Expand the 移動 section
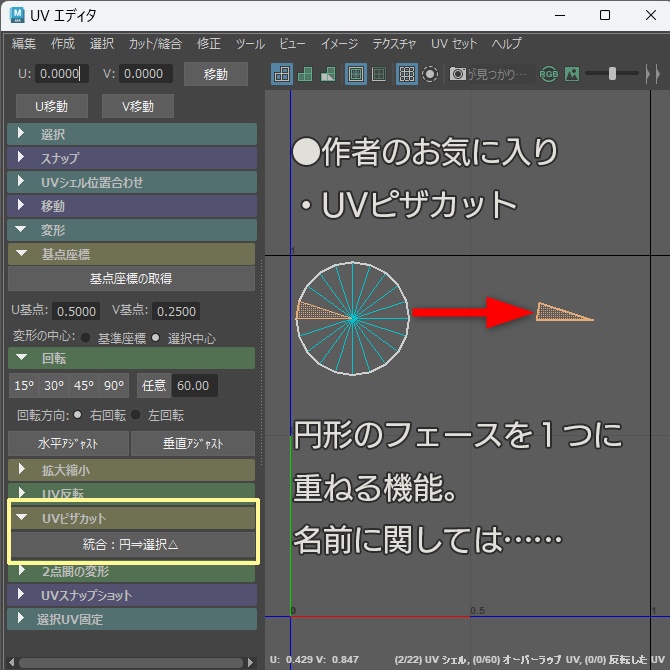Image resolution: width=670 pixels, height=670 pixels. point(132,206)
